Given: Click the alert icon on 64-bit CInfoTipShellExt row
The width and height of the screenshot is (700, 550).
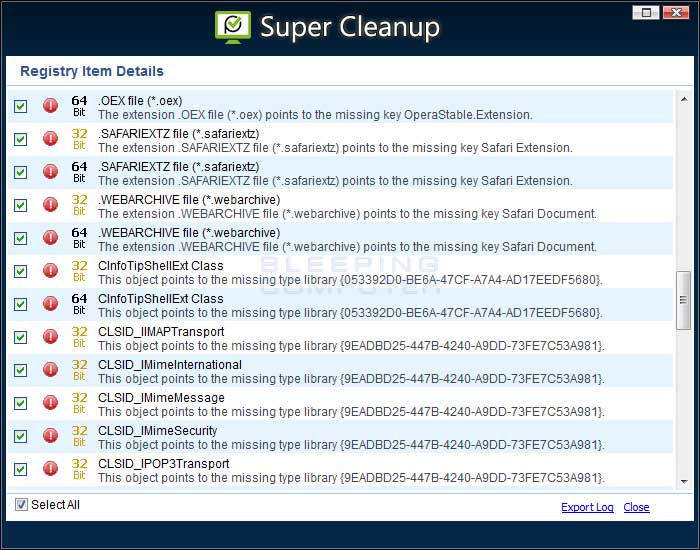Looking at the screenshot, I should [50, 304].
